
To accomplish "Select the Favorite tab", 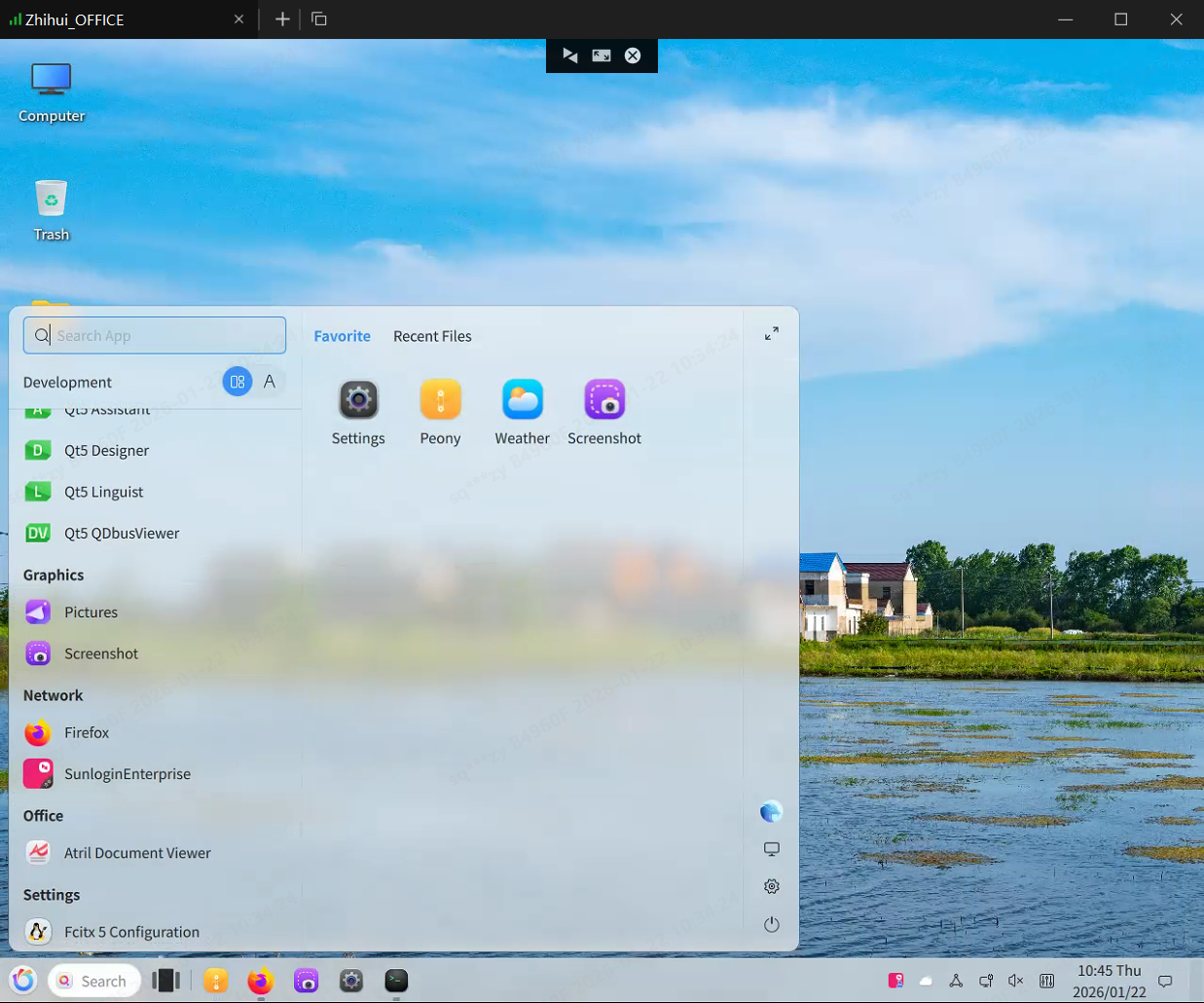I will click(x=342, y=336).
